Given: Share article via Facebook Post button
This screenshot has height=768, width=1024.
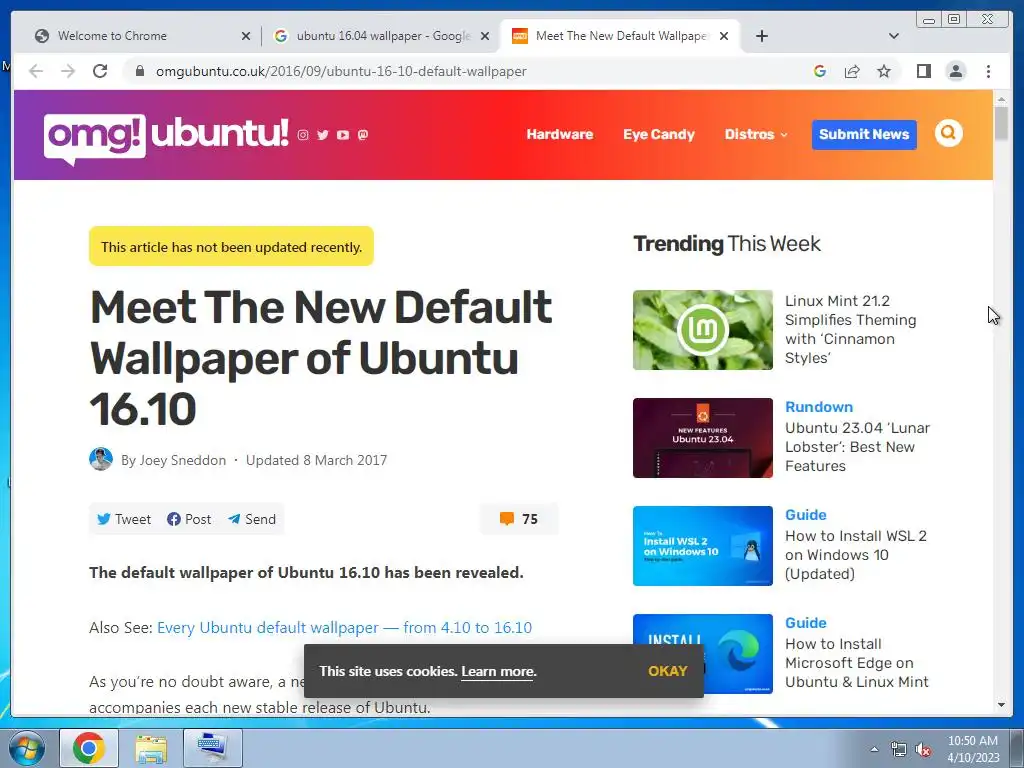Looking at the screenshot, I should pos(189,519).
